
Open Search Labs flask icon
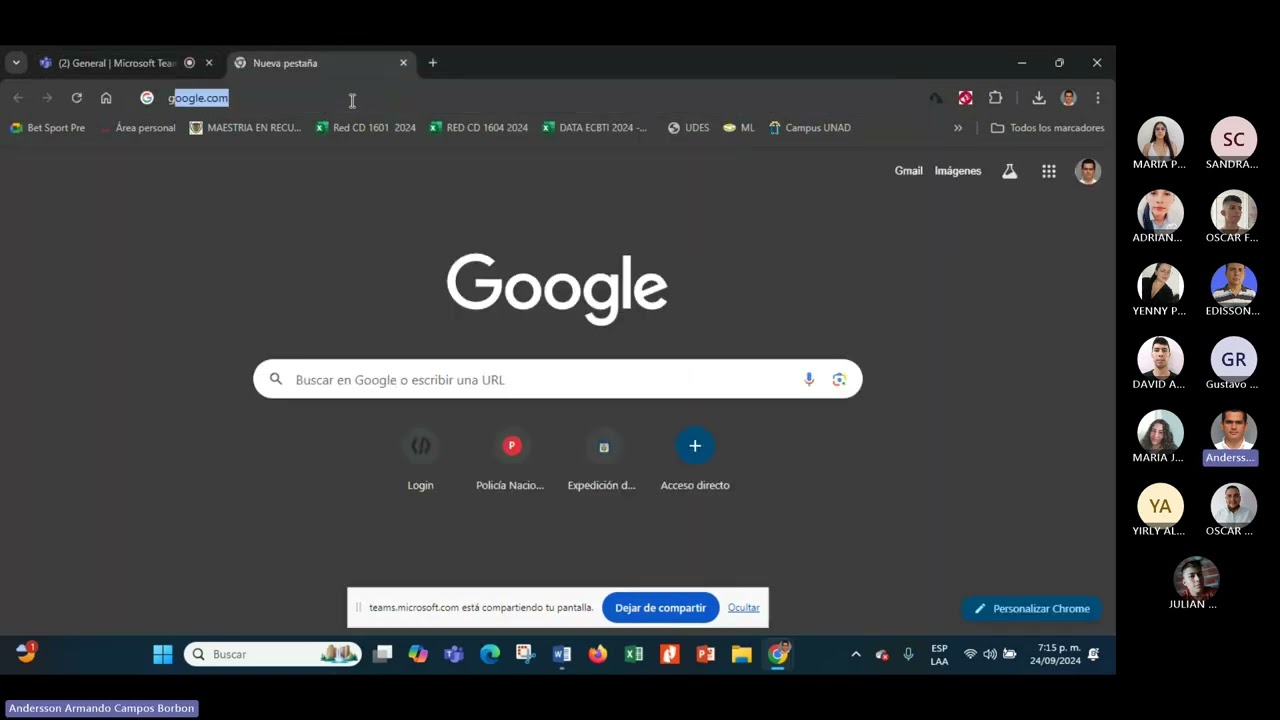1010,171
